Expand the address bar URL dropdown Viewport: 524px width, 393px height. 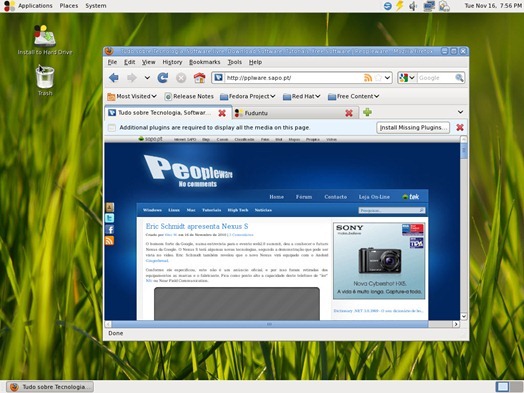387,78
